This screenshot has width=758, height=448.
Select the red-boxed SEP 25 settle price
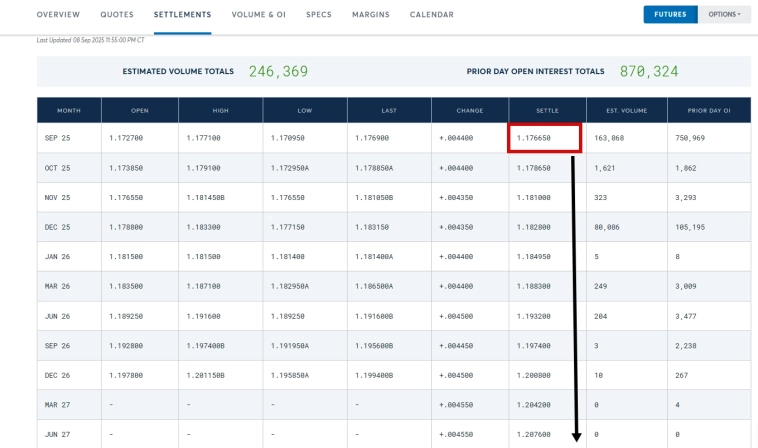pyautogui.click(x=545, y=138)
